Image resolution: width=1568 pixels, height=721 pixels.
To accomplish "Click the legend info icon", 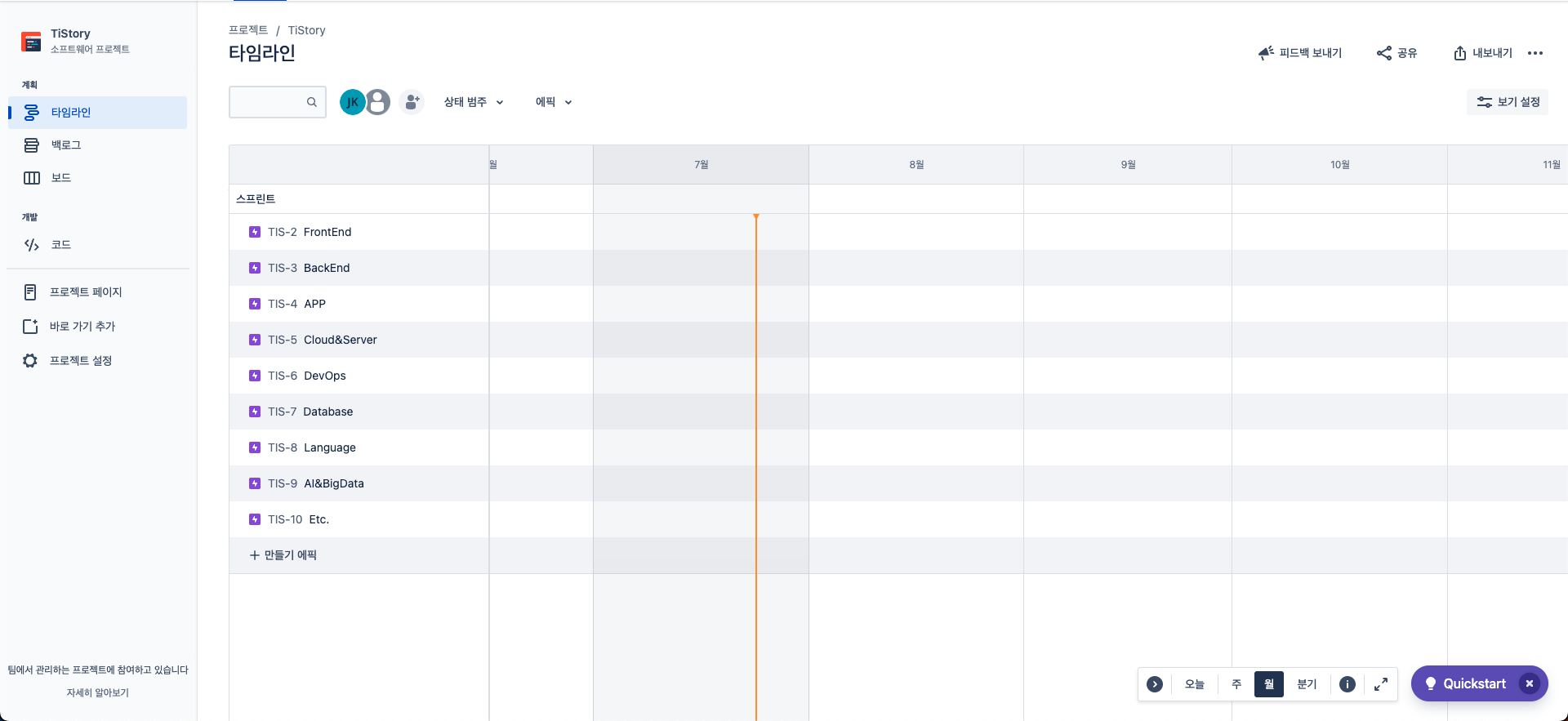I will click(x=1347, y=684).
